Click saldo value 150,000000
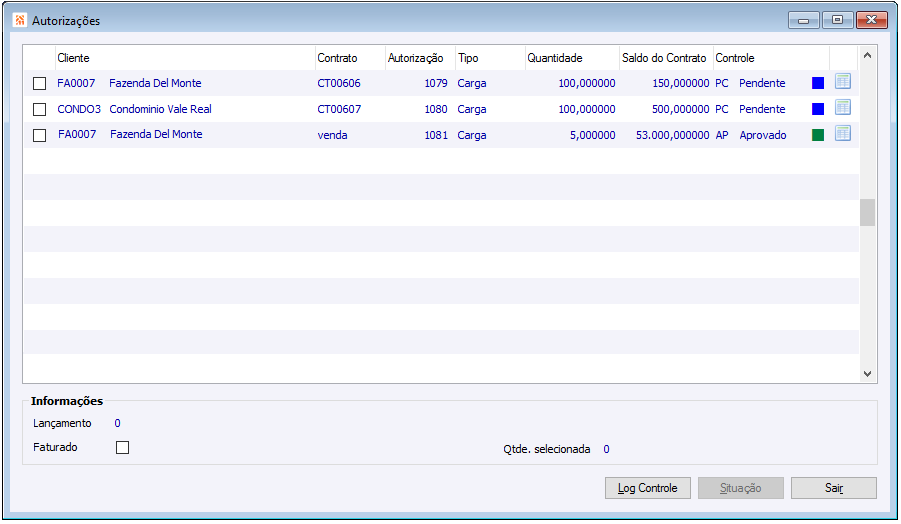The height and width of the screenshot is (524, 901). tap(680, 83)
